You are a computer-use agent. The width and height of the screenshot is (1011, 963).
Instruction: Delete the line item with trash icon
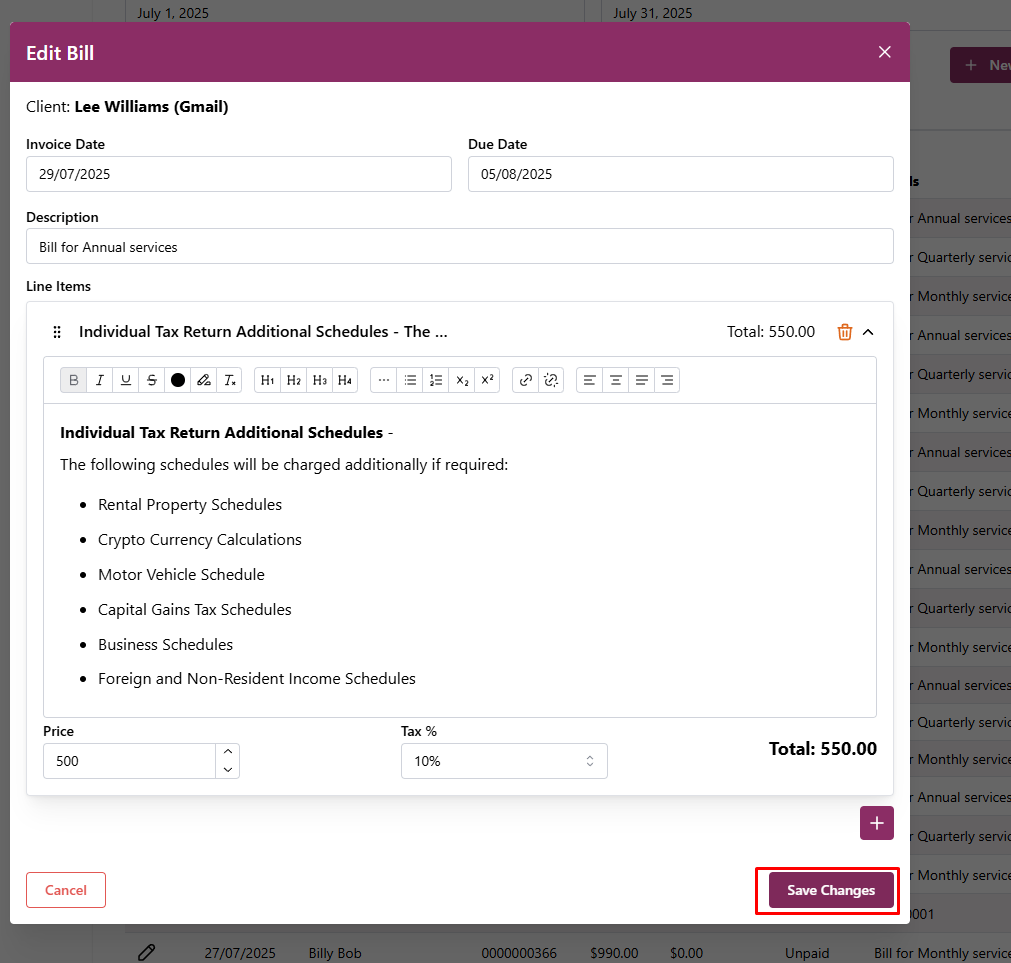pyautogui.click(x=845, y=332)
